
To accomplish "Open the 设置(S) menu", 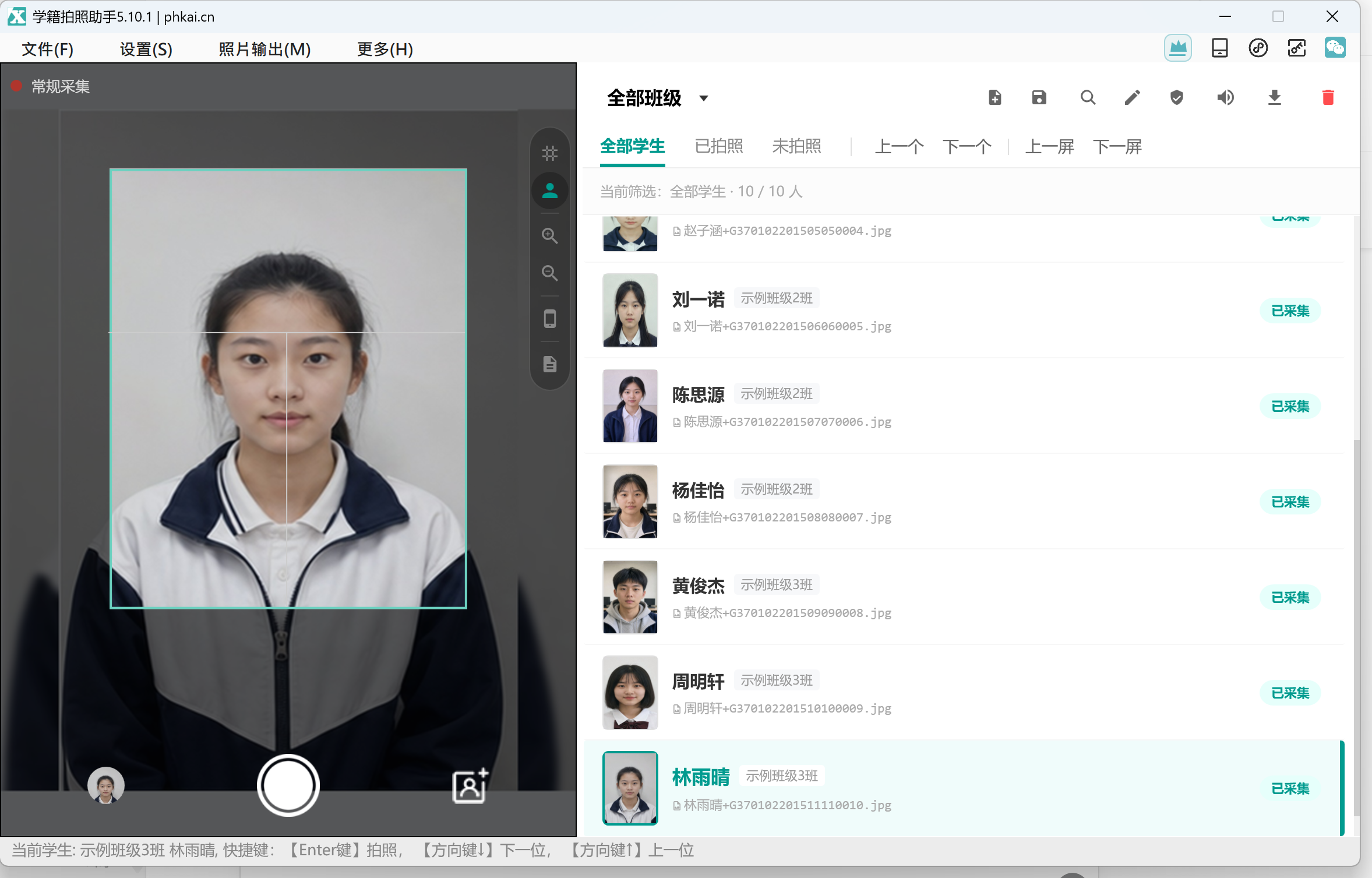I will tap(146, 49).
